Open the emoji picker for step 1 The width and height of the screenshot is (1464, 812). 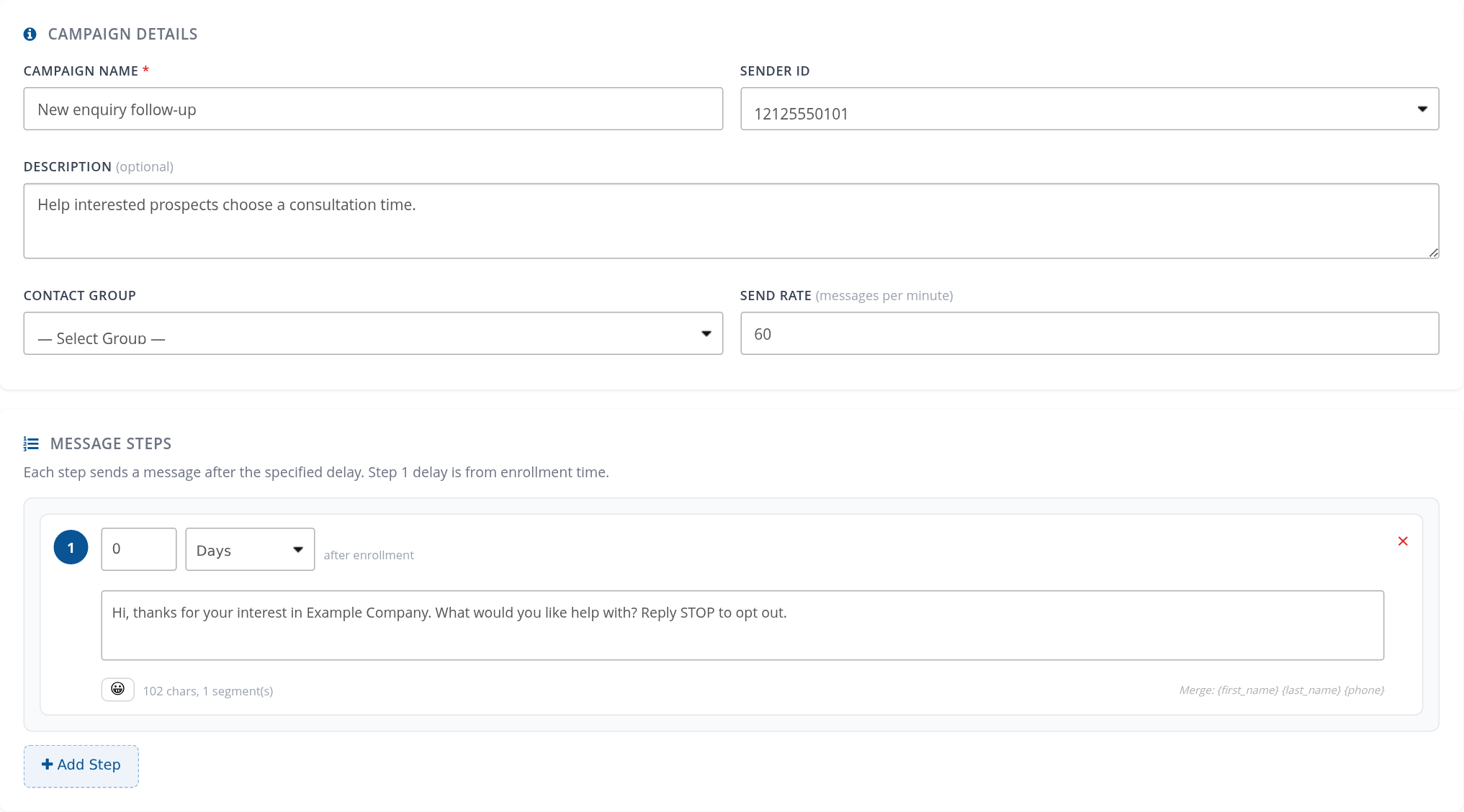[x=118, y=689]
